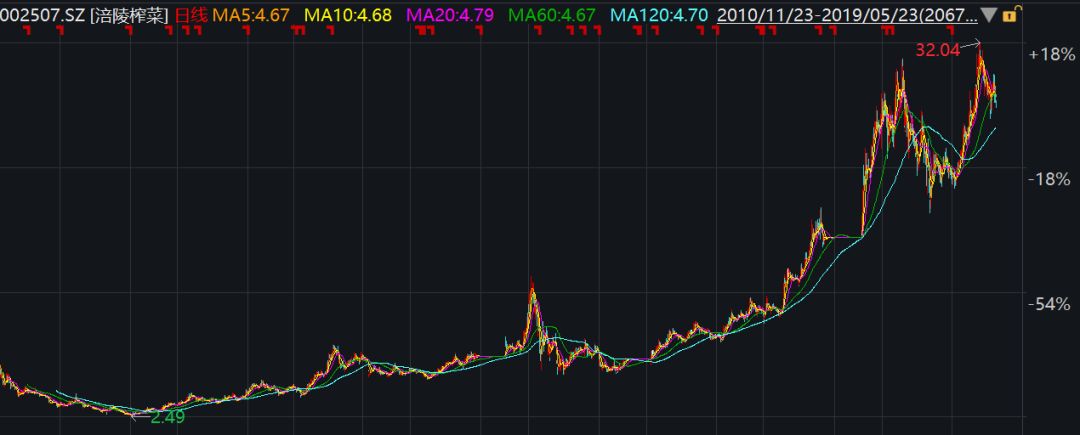This screenshot has height=435, width=1080.
Task: Click the 002507.SZ stock code
Action: [x=42, y=14]
